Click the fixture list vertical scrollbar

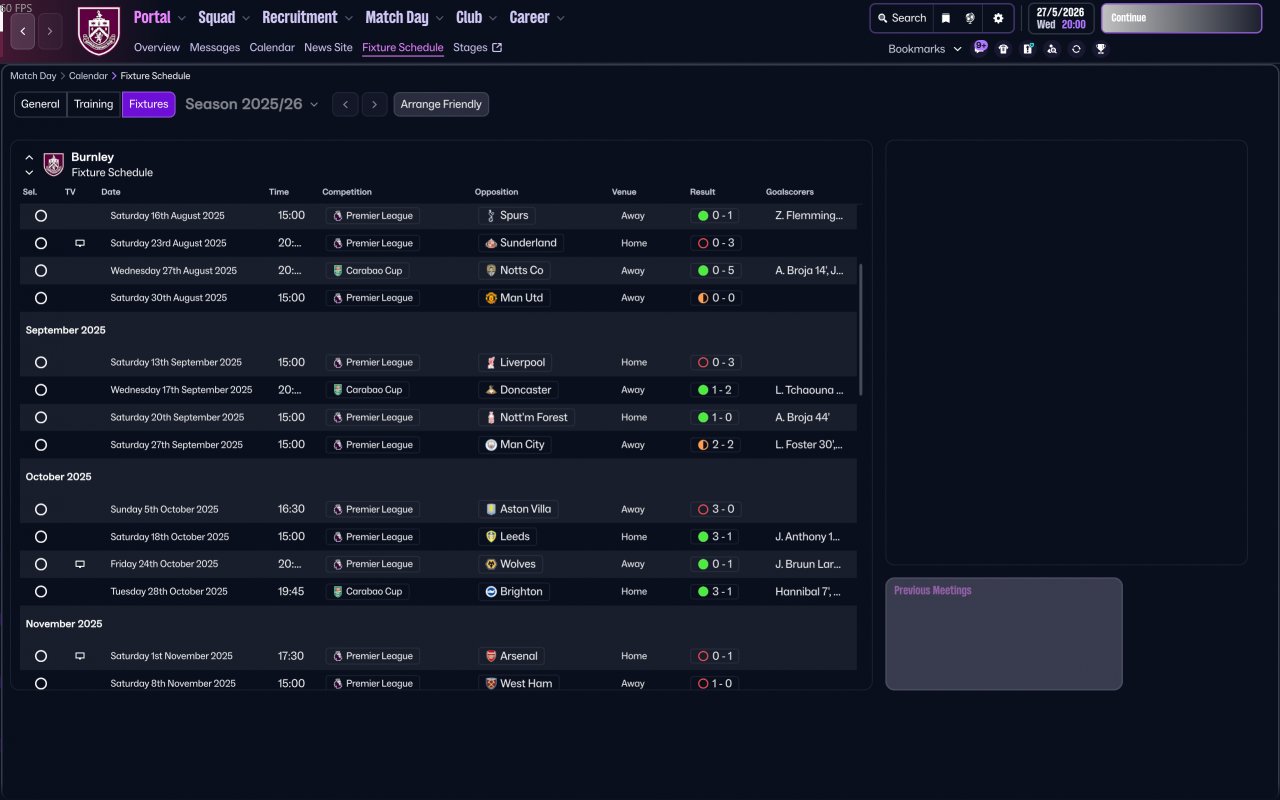coord(860,330)
